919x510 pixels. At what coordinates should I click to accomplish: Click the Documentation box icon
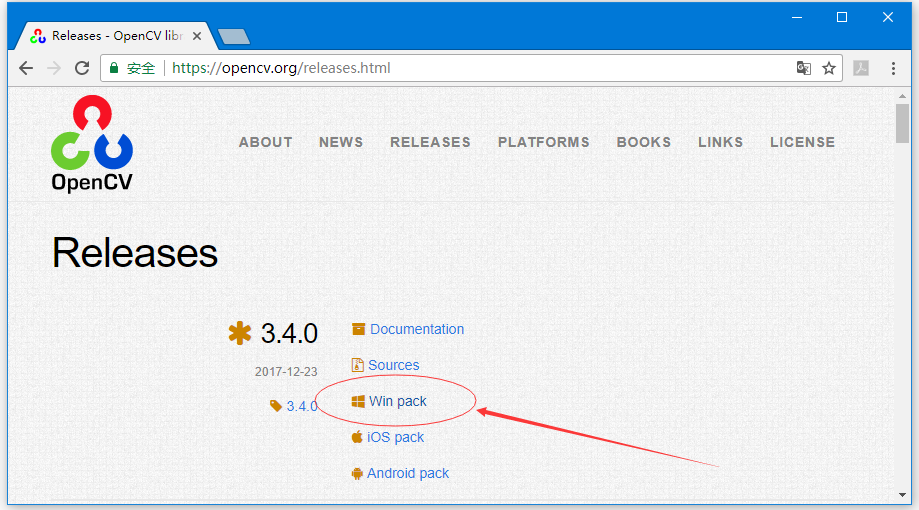pyautogui.click(x=358, y=329)
